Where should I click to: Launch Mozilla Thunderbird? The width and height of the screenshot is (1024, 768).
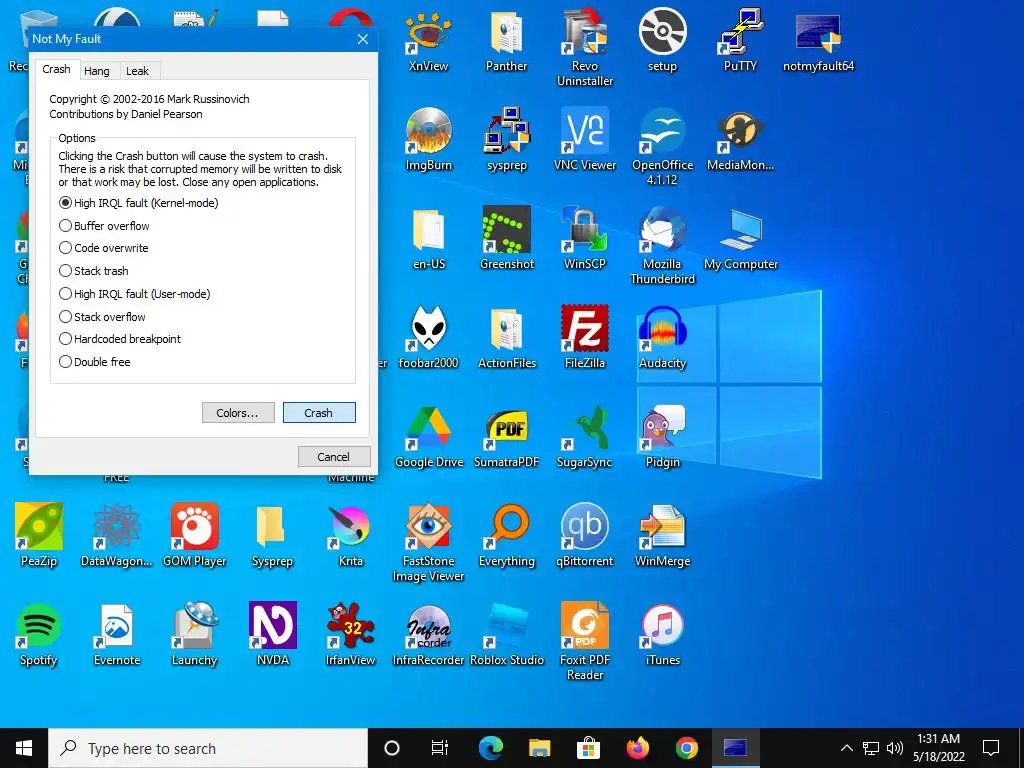tap(662, 246)
